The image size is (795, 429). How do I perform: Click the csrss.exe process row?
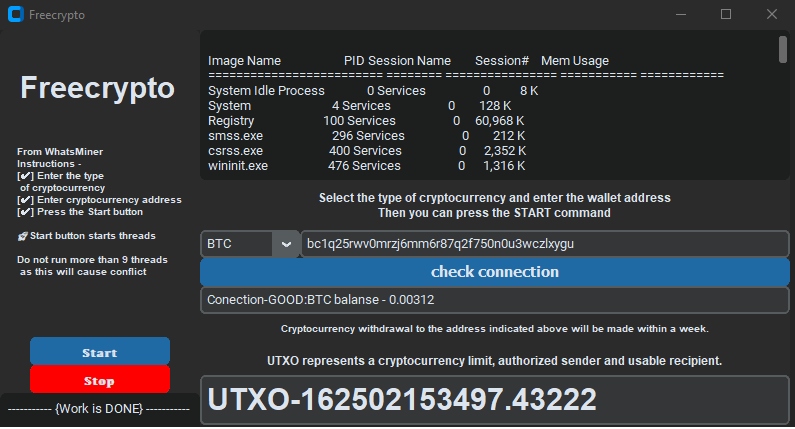pos(367,151)
